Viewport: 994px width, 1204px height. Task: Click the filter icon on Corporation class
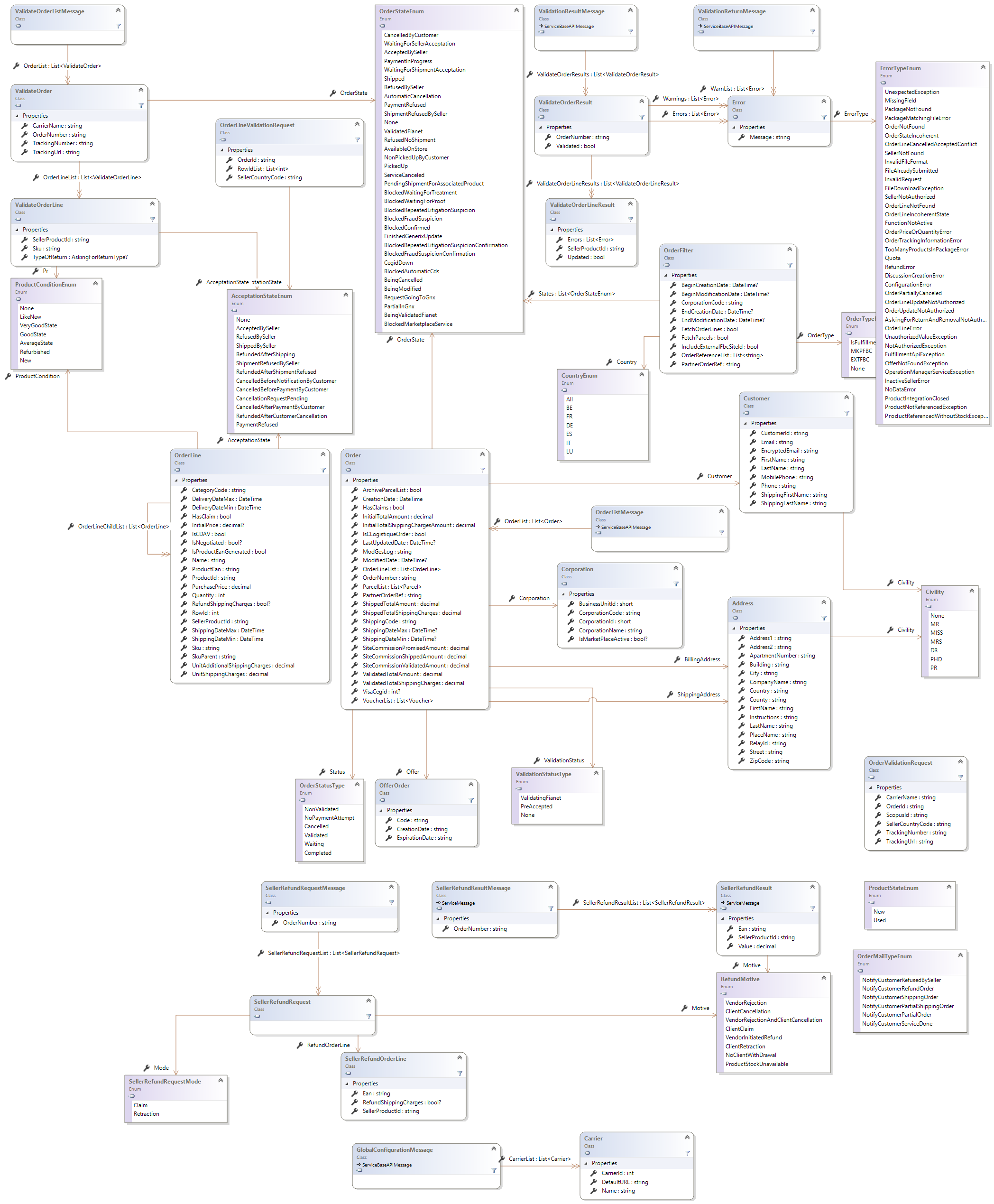point(676,584)
